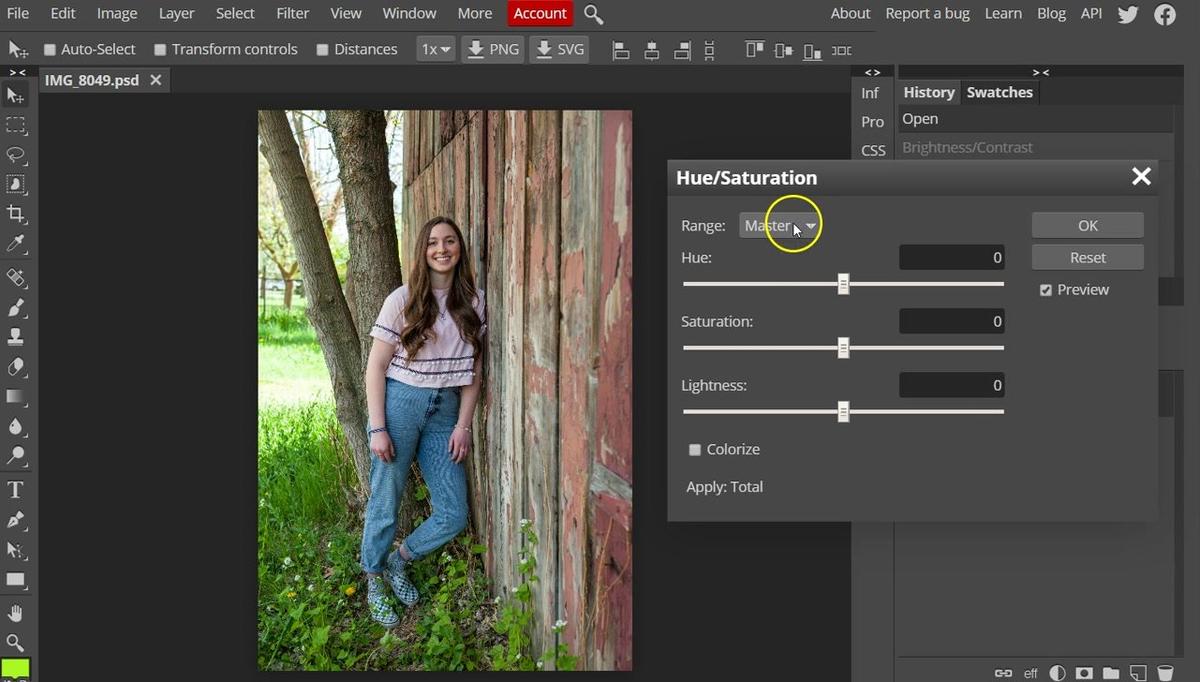Select the Pen tool

point(16,520)
